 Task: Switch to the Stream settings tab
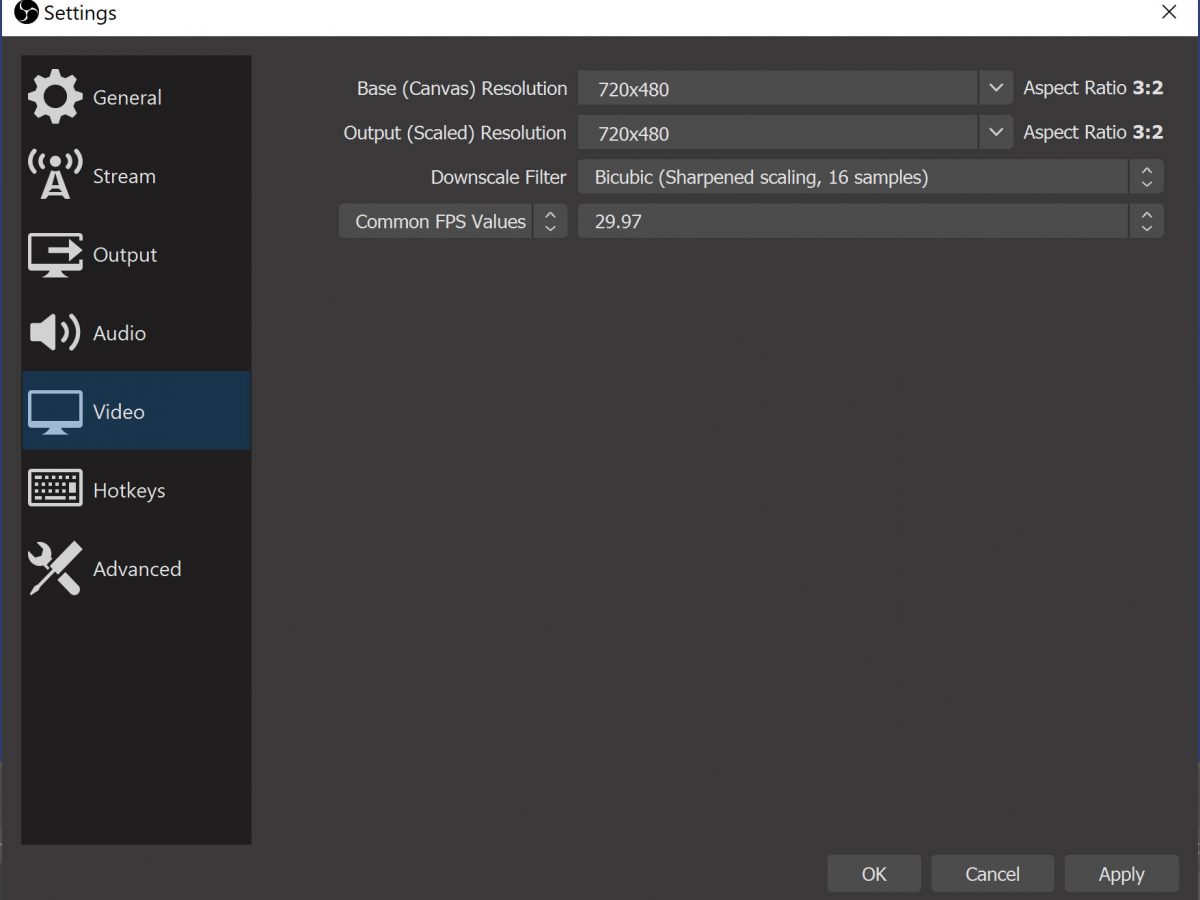(x=124, y=176)
